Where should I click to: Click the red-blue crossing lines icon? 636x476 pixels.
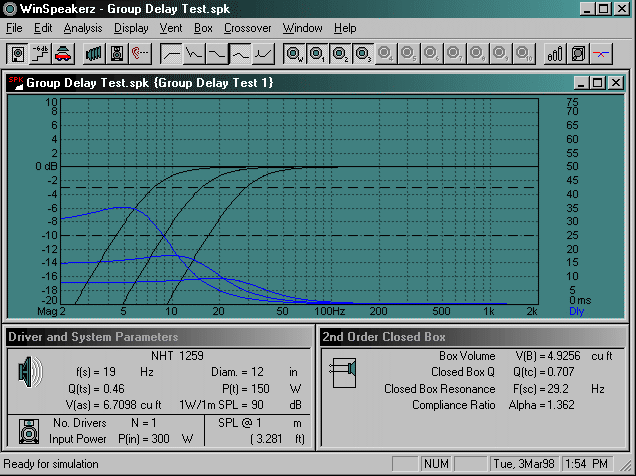point(602,52)
